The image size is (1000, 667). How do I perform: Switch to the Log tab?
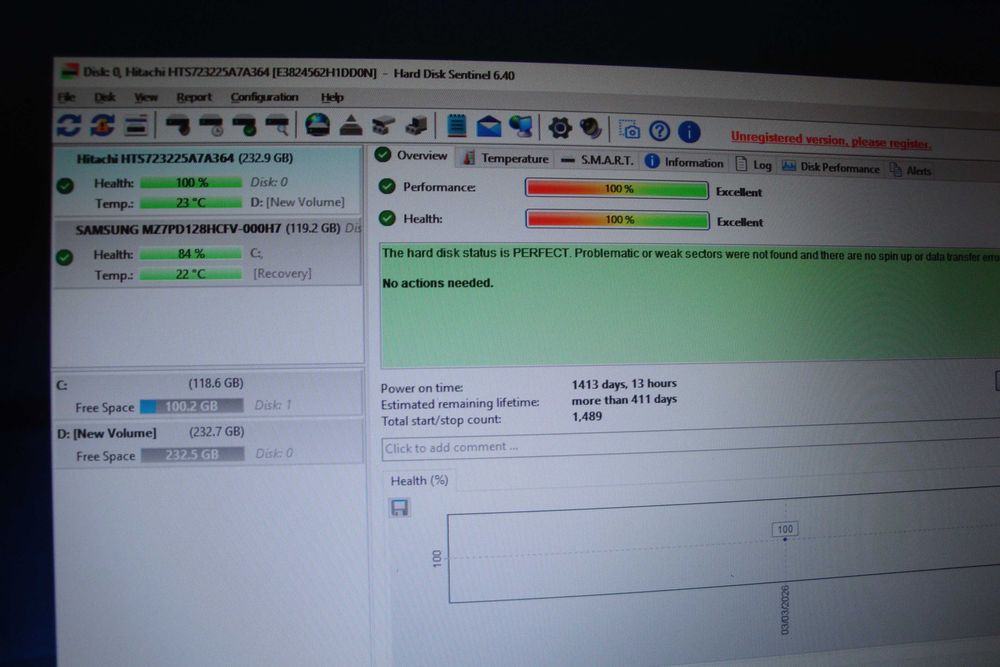[x=754, y=165]
